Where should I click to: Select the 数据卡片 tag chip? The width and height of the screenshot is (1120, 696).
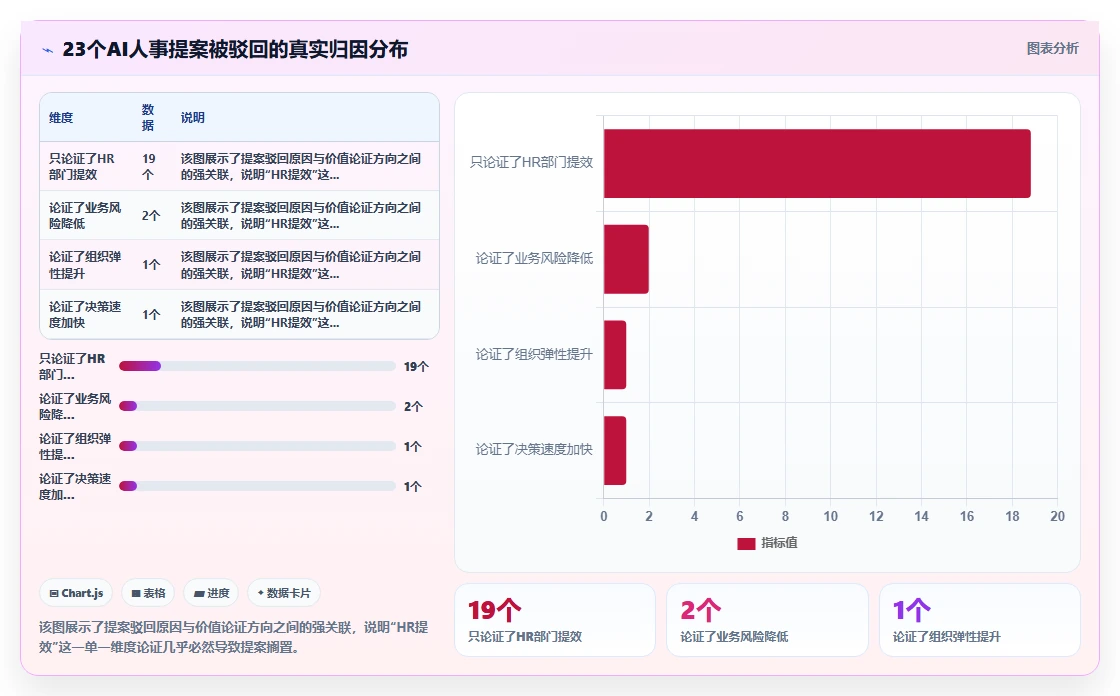coord(284,593)
